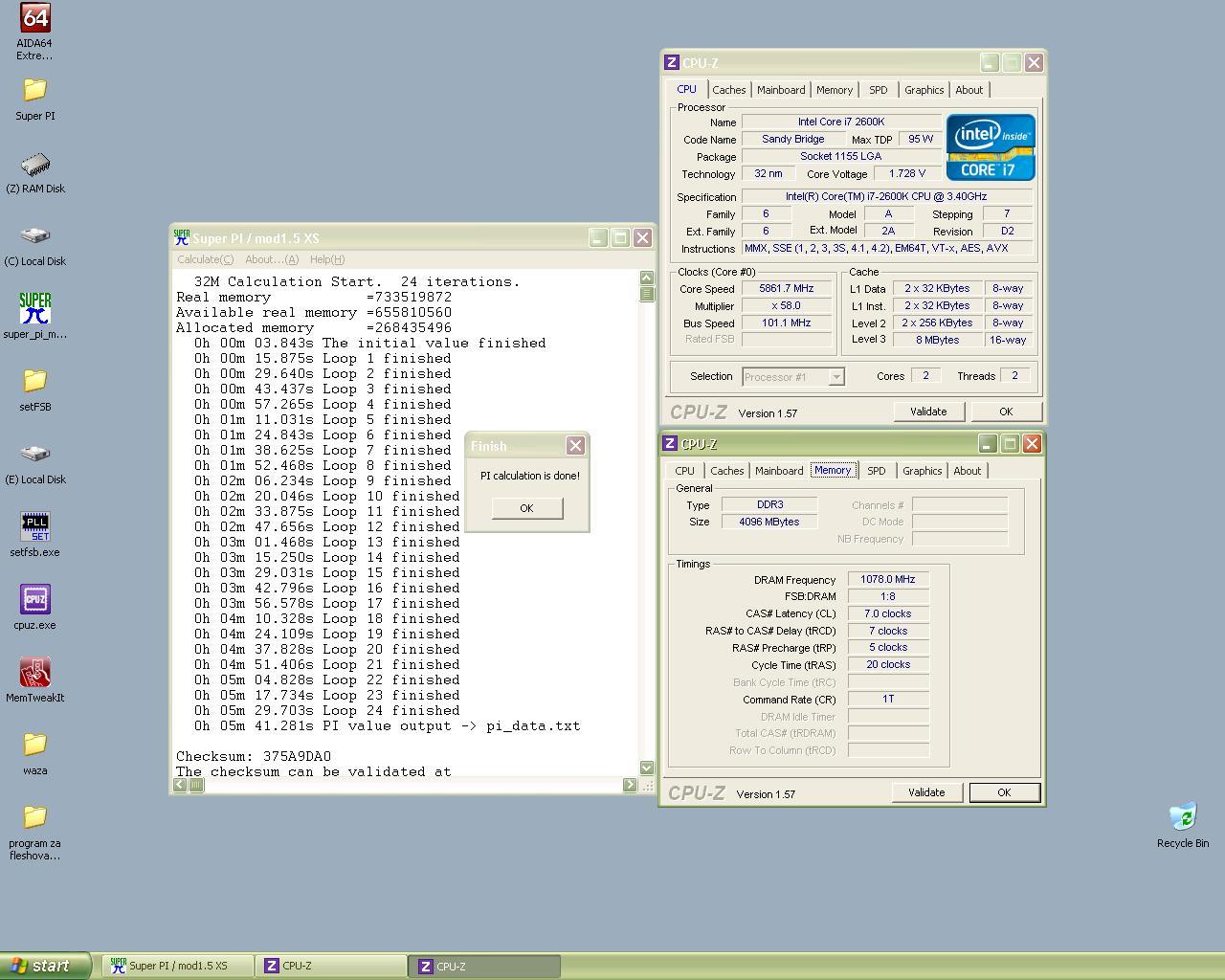Open the Windows Start menu
This screenshot has height=980, width=1225.
pos(46,966)
